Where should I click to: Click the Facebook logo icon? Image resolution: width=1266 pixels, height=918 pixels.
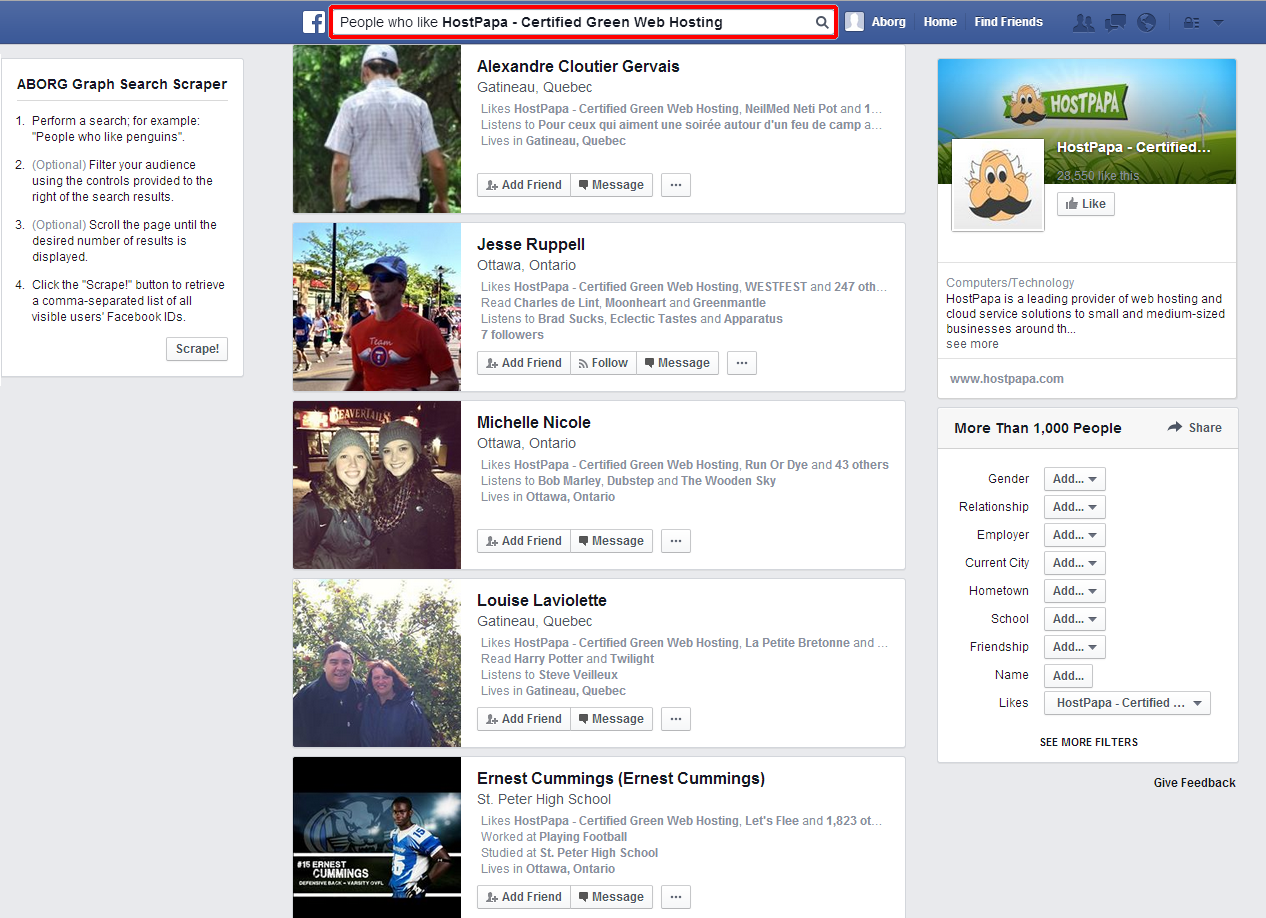[314, 22]
